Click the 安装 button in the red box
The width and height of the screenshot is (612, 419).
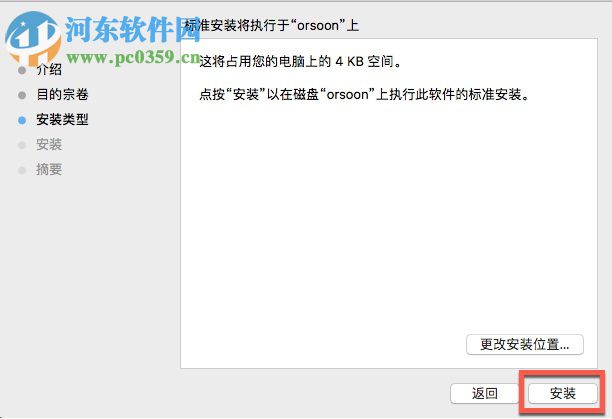click(562, 393)
